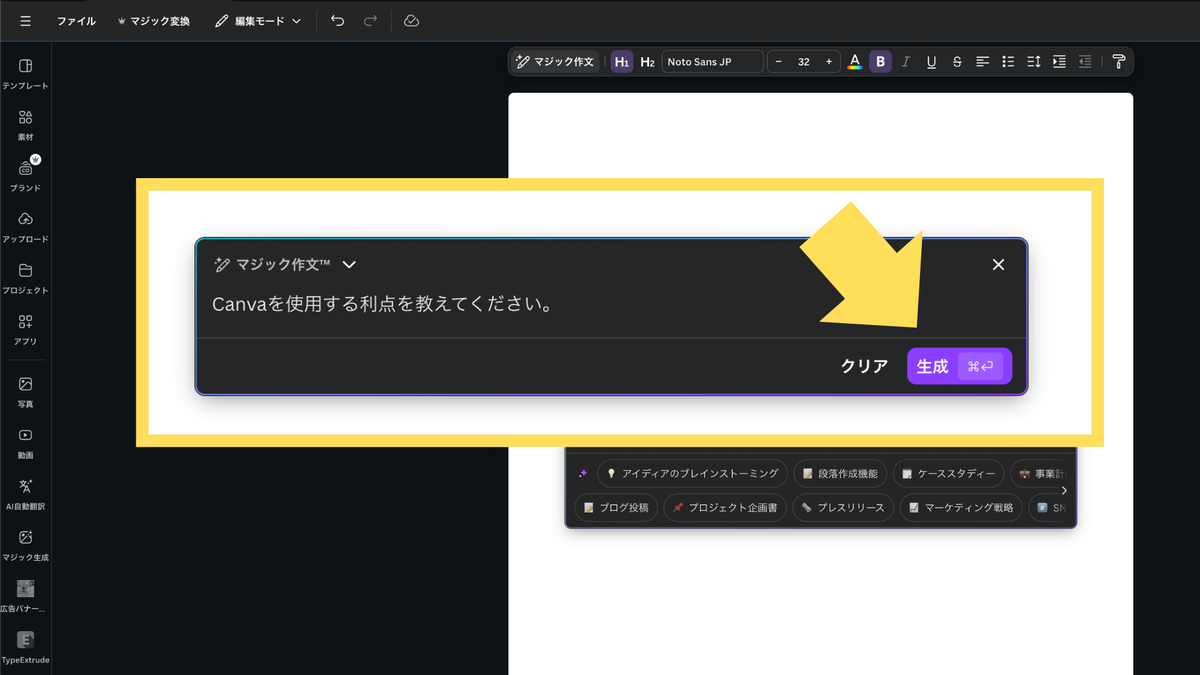Open the hamburger main menu
This screenshot has height=675, width=1200.
25,21
